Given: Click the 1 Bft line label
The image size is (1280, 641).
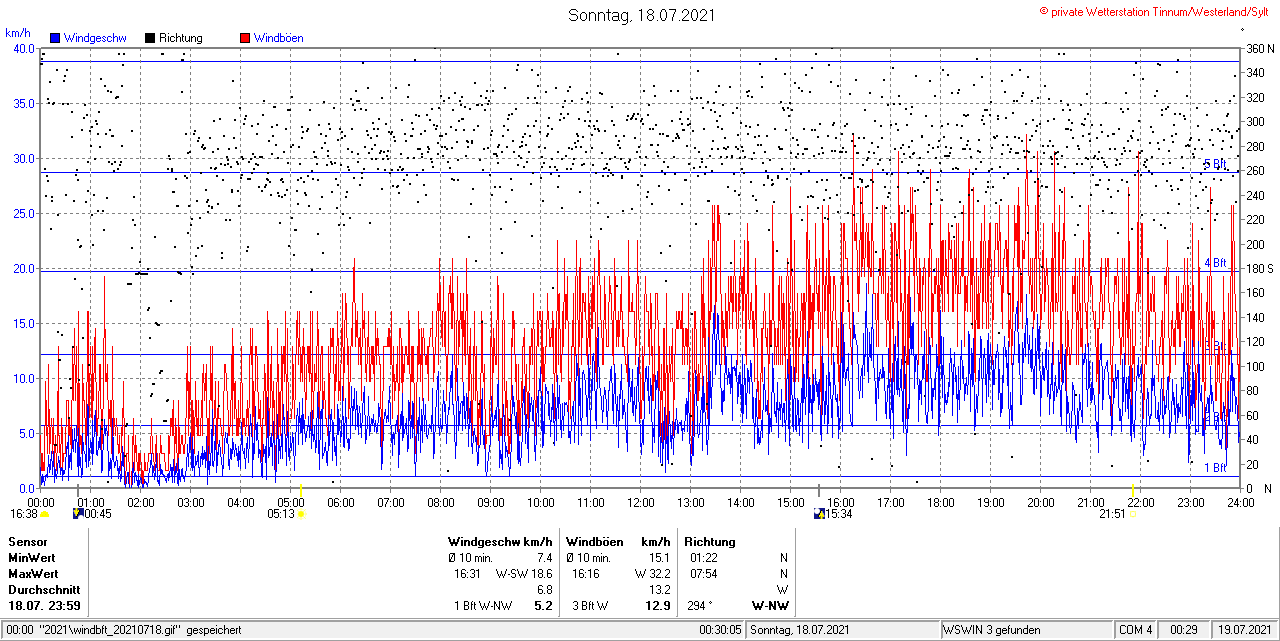Looking at the screenshot, I should 1215,467.
